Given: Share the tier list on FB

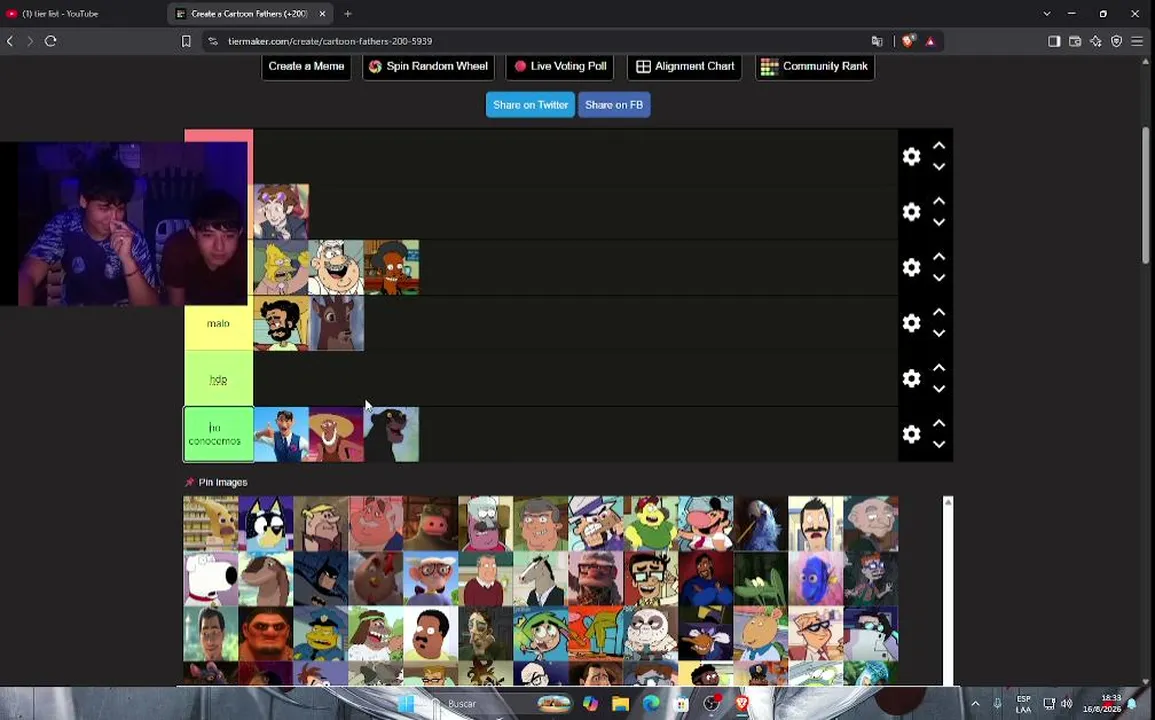Looking at the screenshot, I should 614,105.
